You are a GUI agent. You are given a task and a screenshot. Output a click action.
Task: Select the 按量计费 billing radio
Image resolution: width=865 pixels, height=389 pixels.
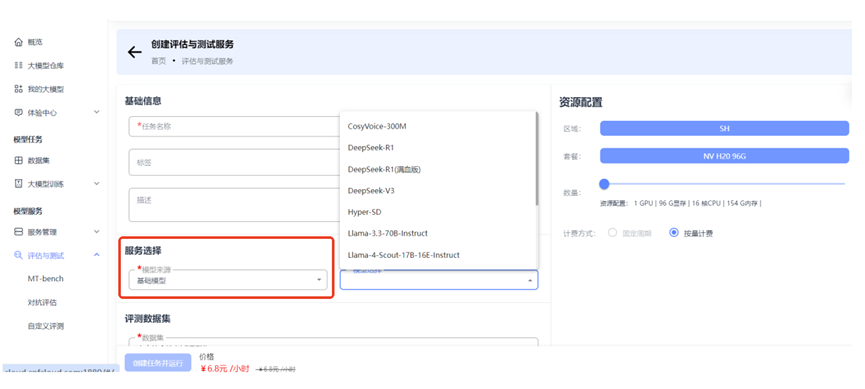(x=673, y=233)
